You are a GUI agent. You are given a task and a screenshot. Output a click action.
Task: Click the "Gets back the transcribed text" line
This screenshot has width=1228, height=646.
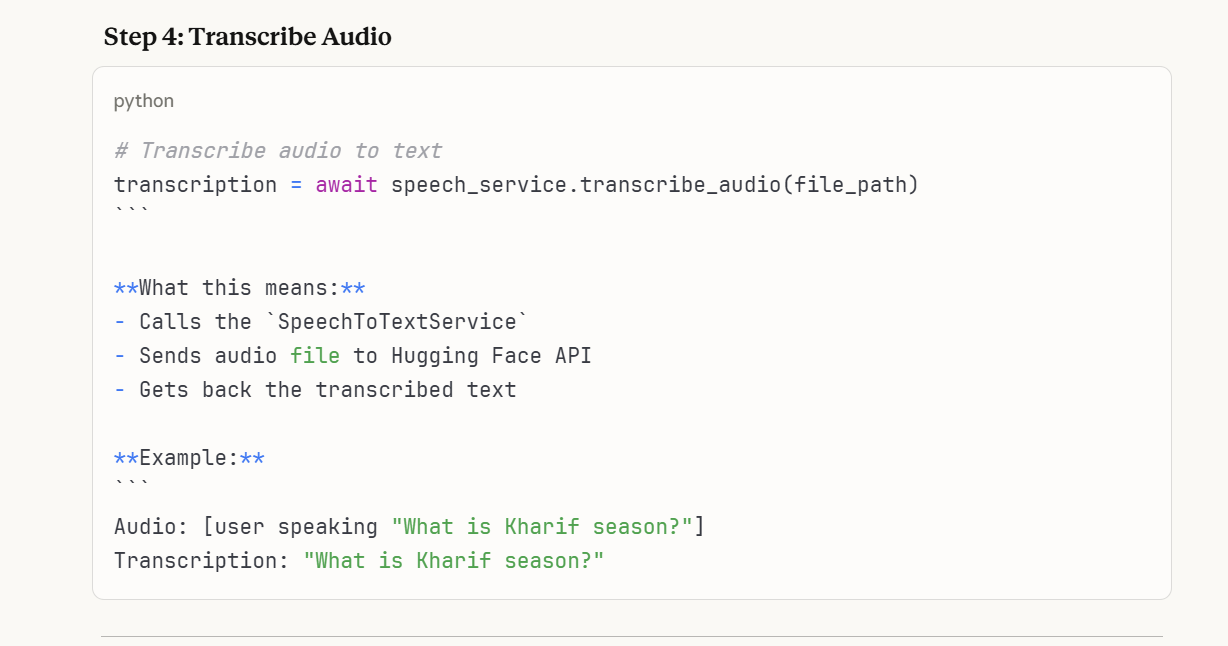[327, 390]
